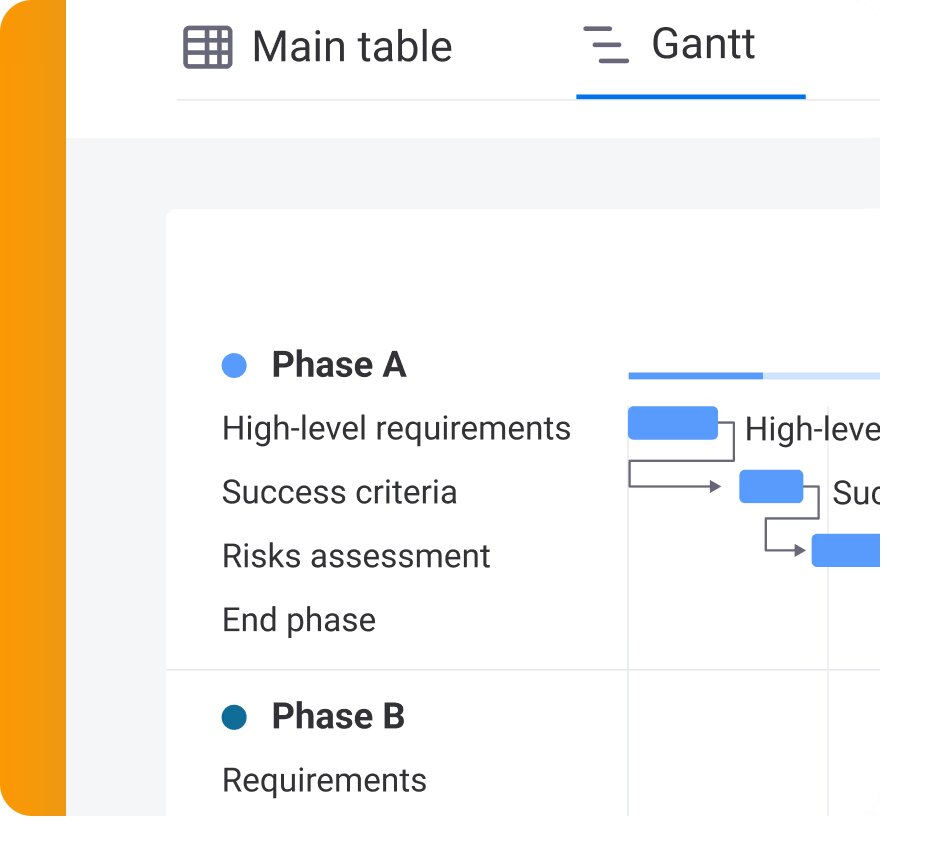Collapse the Phase B group

[x=338, y=716]
